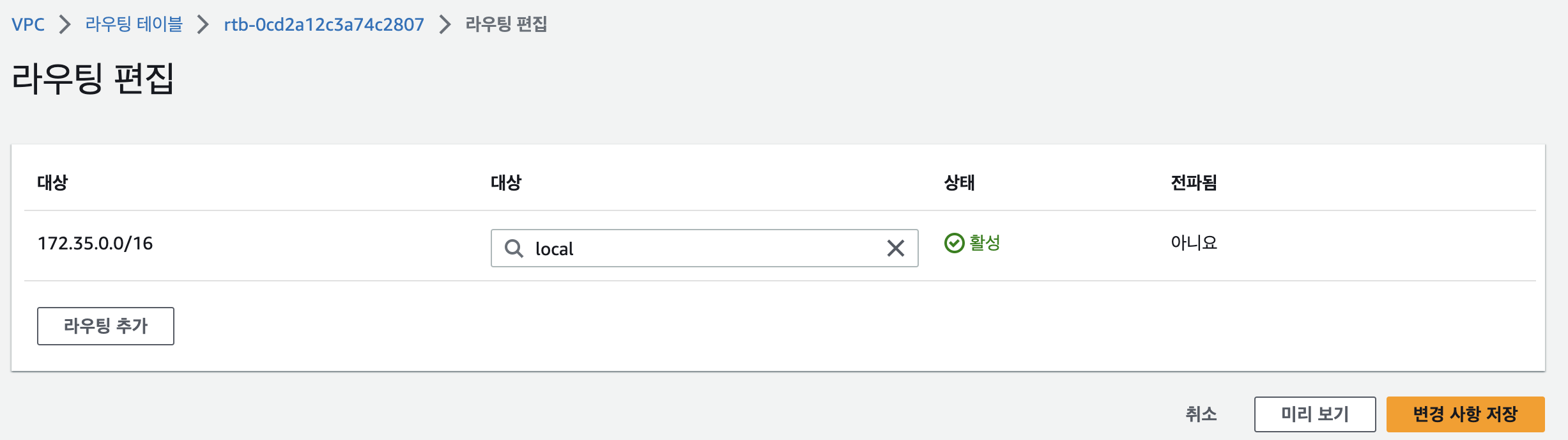Viewport: 1568px width, 440px height.
Task: Click the 아니요 propagated value
Action: coord(1194,243)
